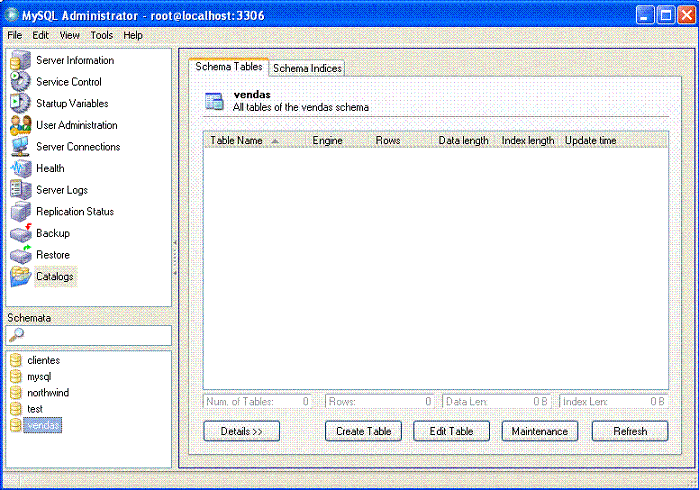Open the Maintenance button
This screenshot has height=490, width=699.
[x=540, y=431]
